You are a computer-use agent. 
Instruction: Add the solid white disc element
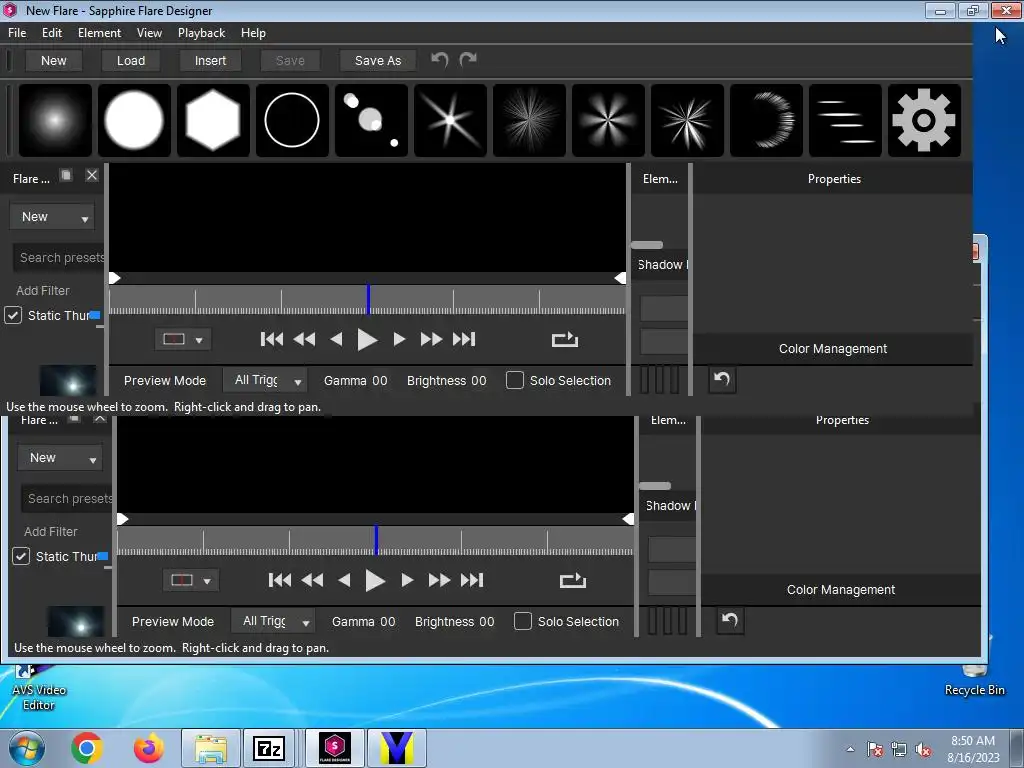tap(135, 120)
